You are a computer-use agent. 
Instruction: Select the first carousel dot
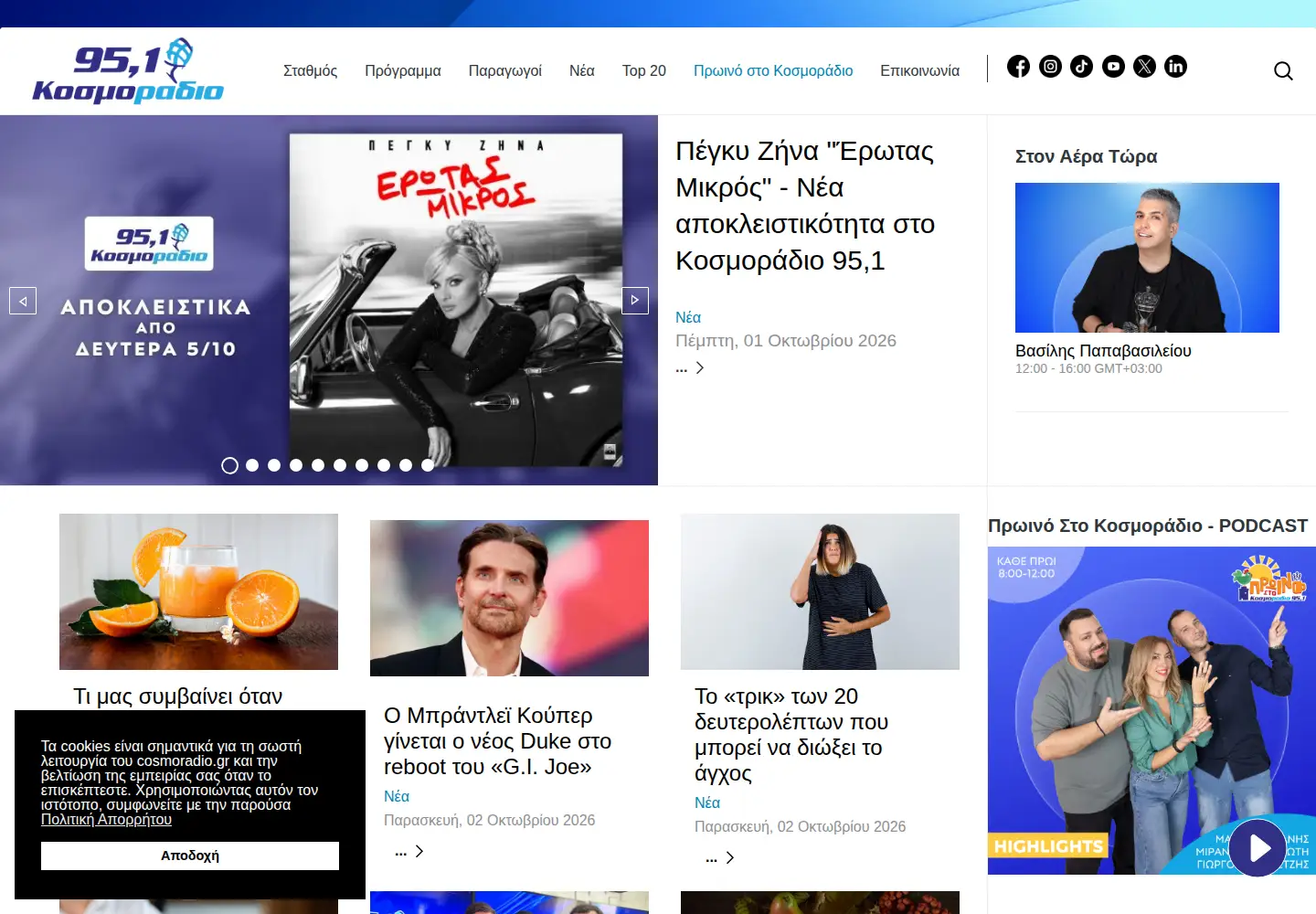pos(230,465)
